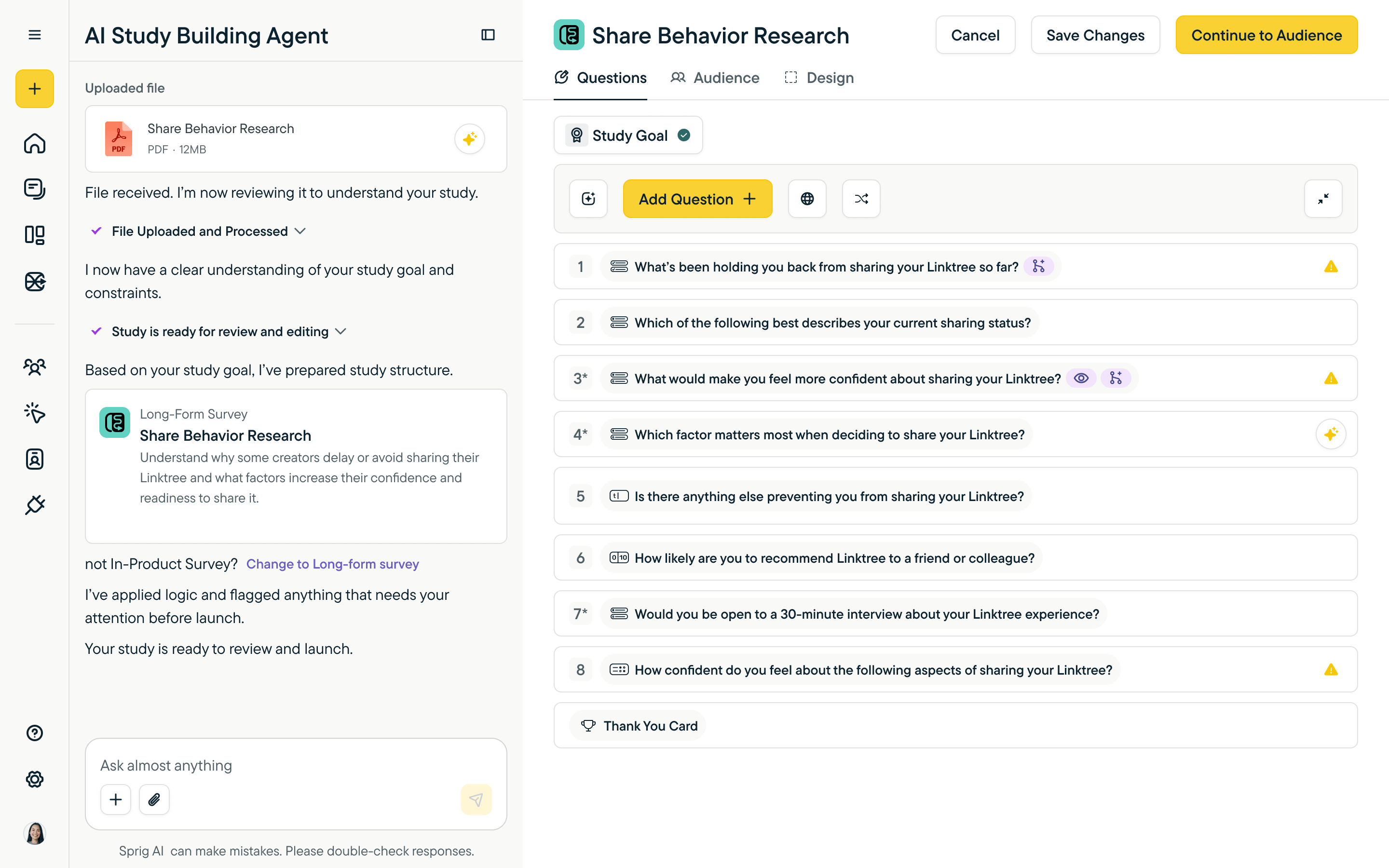Click Add Question

pyautogui.click(x=697, y=199)
